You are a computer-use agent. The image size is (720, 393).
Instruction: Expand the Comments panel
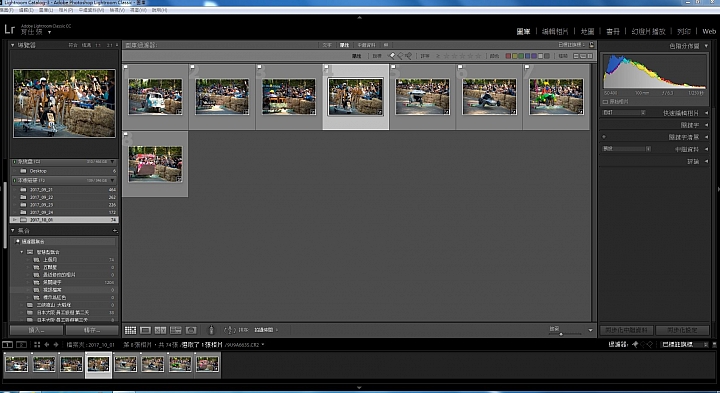[x=706, y=161]
